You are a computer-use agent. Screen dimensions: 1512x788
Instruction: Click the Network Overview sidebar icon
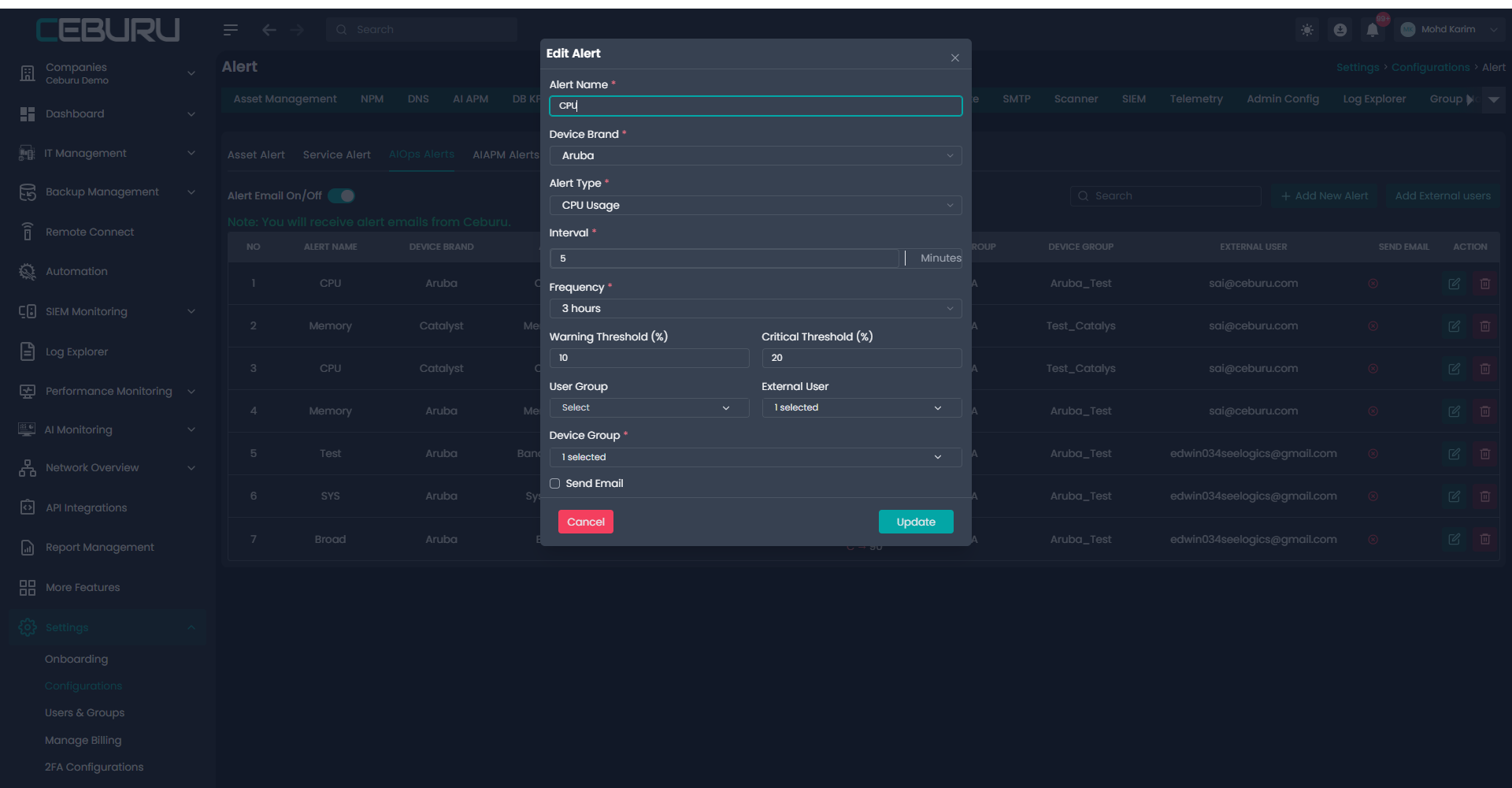pyautogui.click(x=28, y=468)
